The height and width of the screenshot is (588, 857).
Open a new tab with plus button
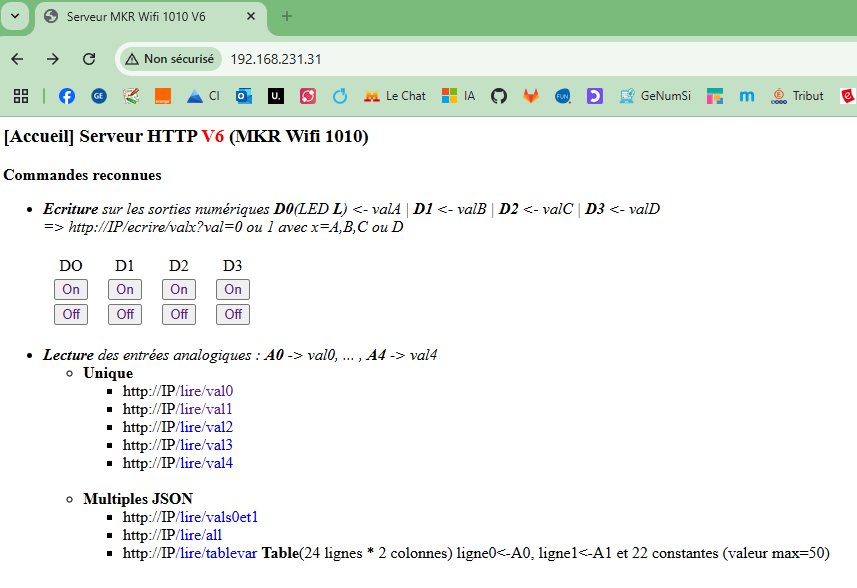click(x=287, y=16)
